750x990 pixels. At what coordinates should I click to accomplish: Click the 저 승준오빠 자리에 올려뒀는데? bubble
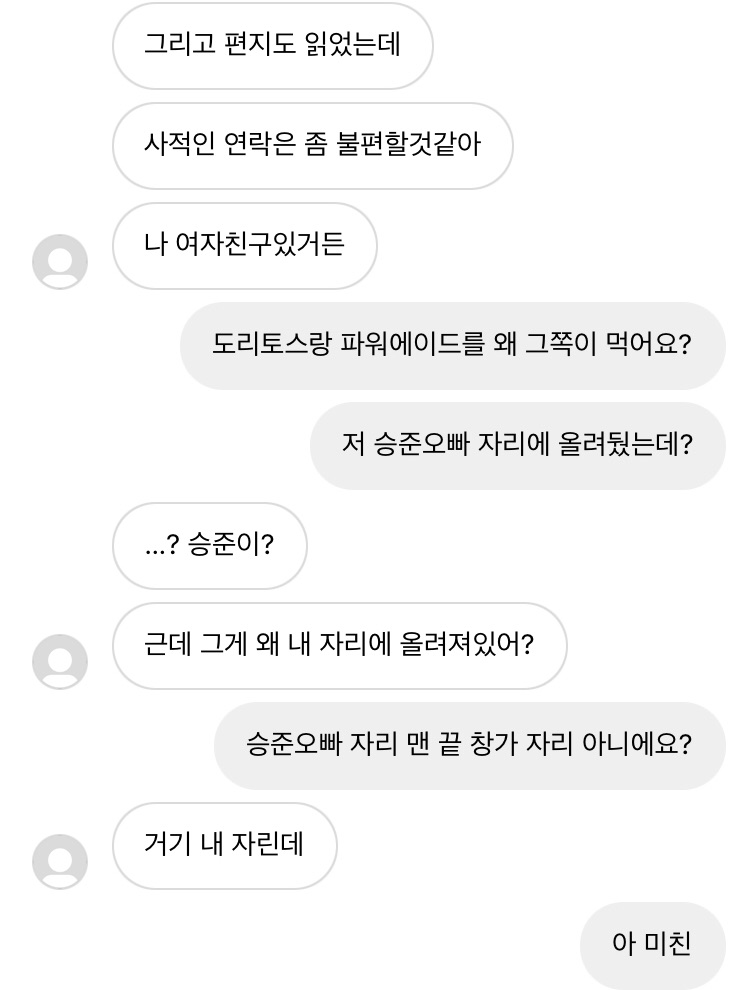[517, 446]
